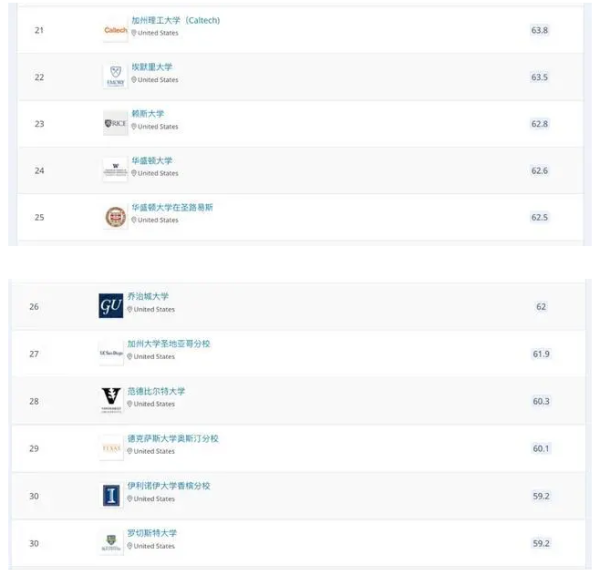
Task: Click the Georgetown GU logo
Action: [x=111, y=306]
